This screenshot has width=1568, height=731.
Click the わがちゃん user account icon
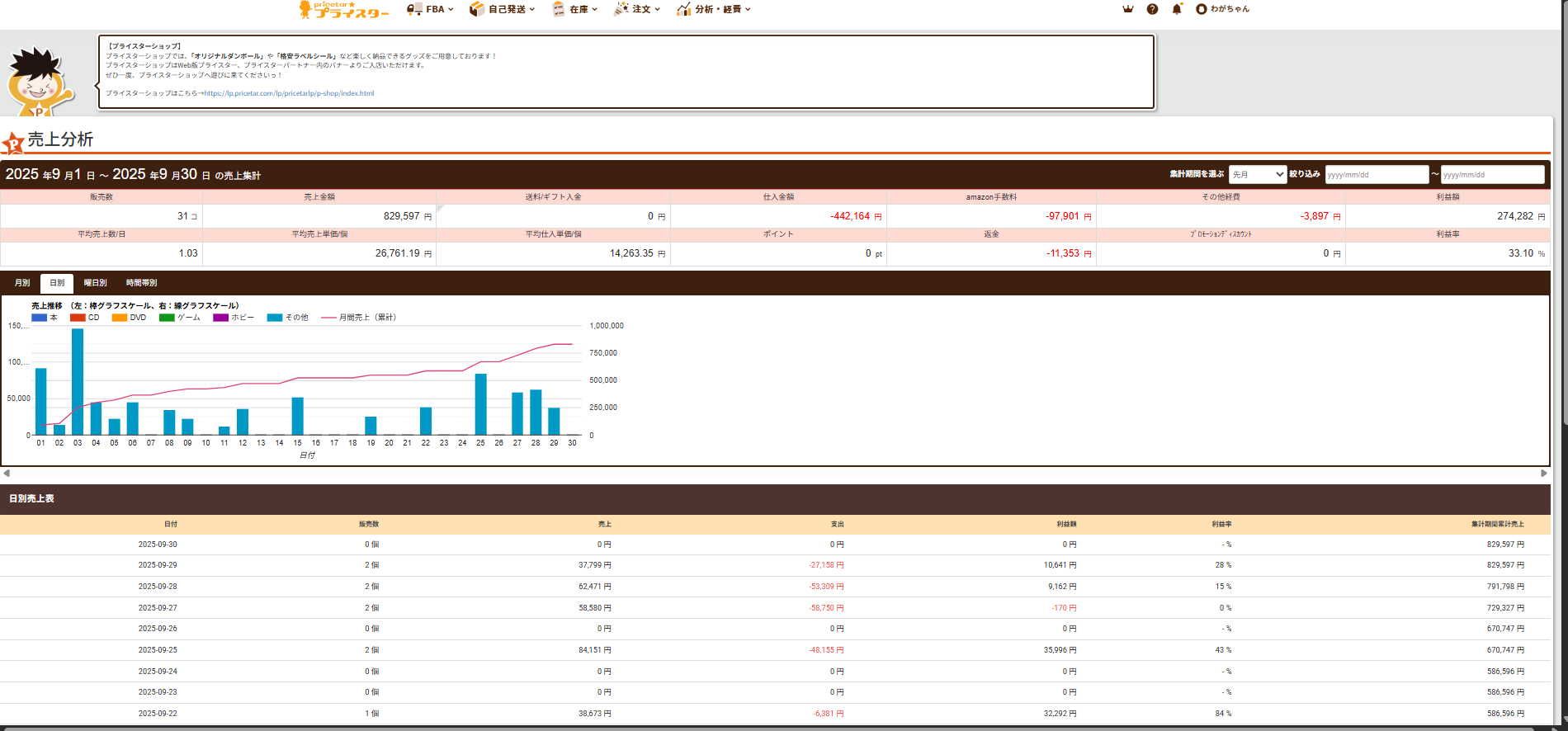pos(1202,9)
